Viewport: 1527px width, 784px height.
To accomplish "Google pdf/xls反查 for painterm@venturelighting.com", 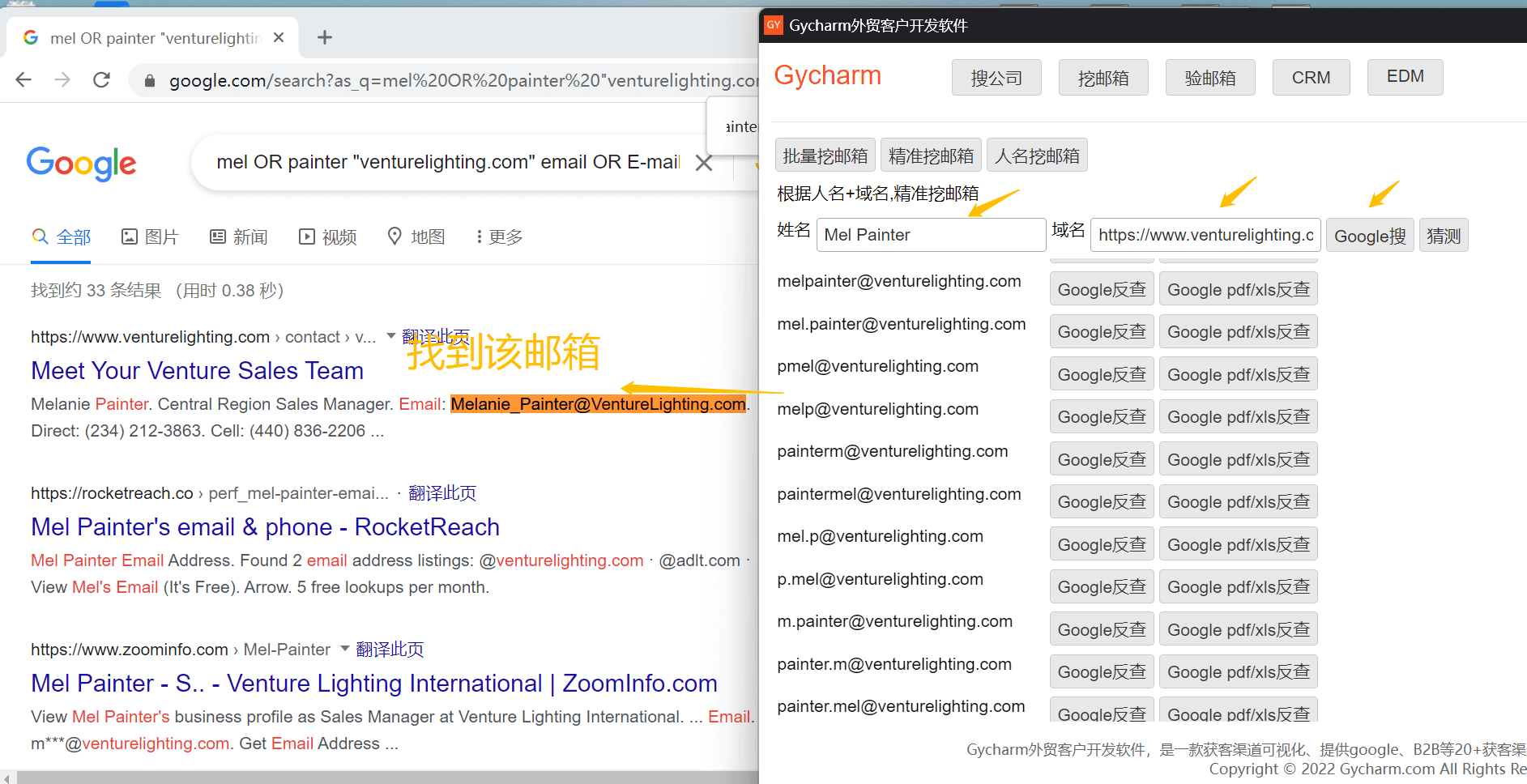I will click(1238, 459).
